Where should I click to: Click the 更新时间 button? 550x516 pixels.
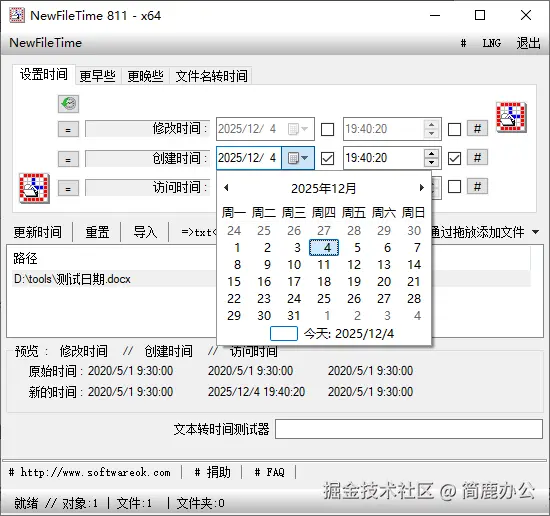point(38,232)
